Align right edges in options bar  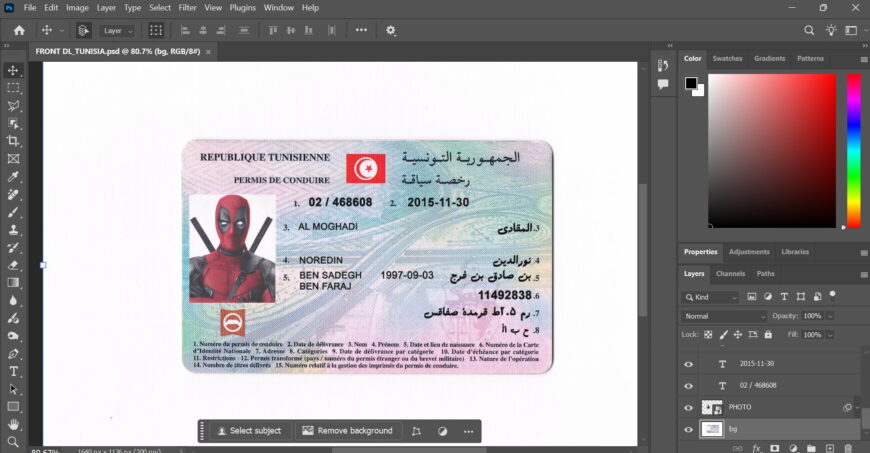(x=221, y=31)
